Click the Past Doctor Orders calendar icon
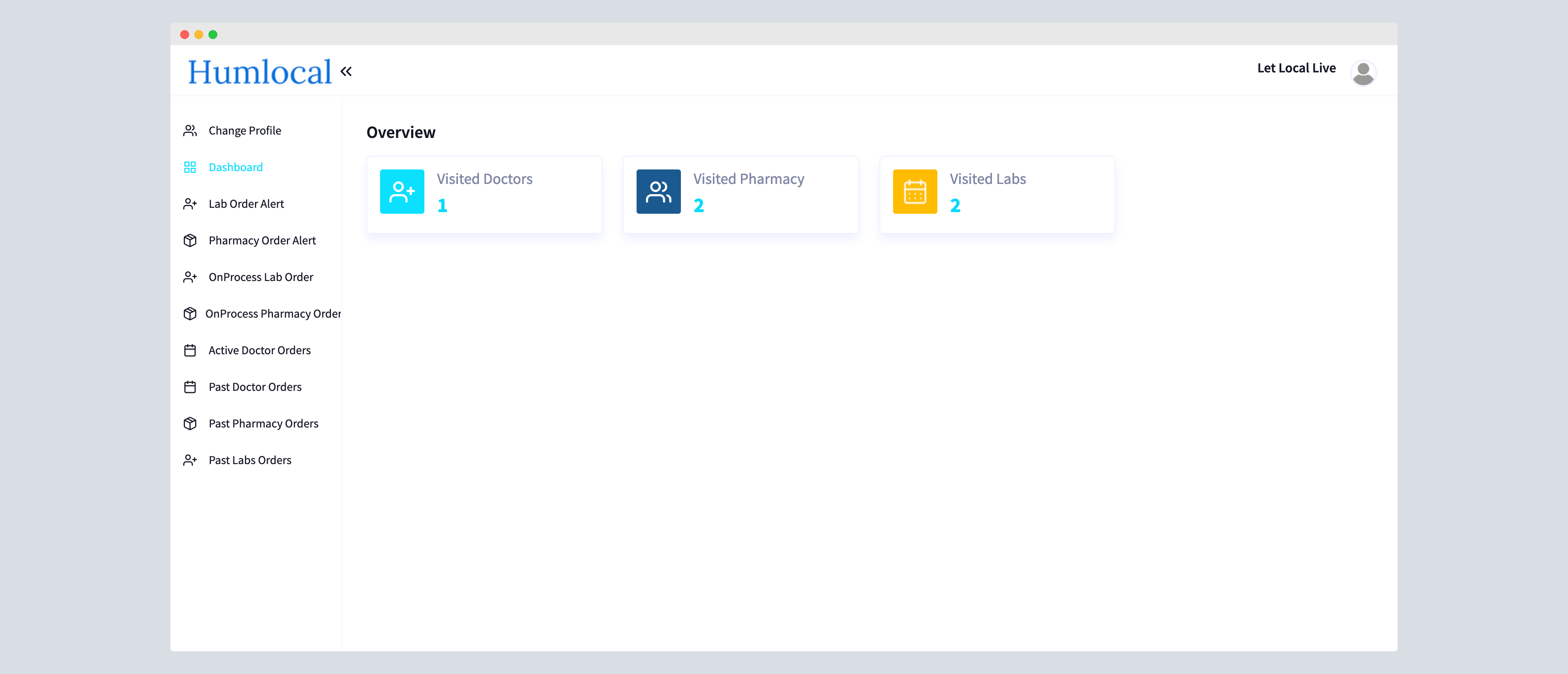Image resolution: width=1568 pixels, height=674 pixels. [190, 387]
